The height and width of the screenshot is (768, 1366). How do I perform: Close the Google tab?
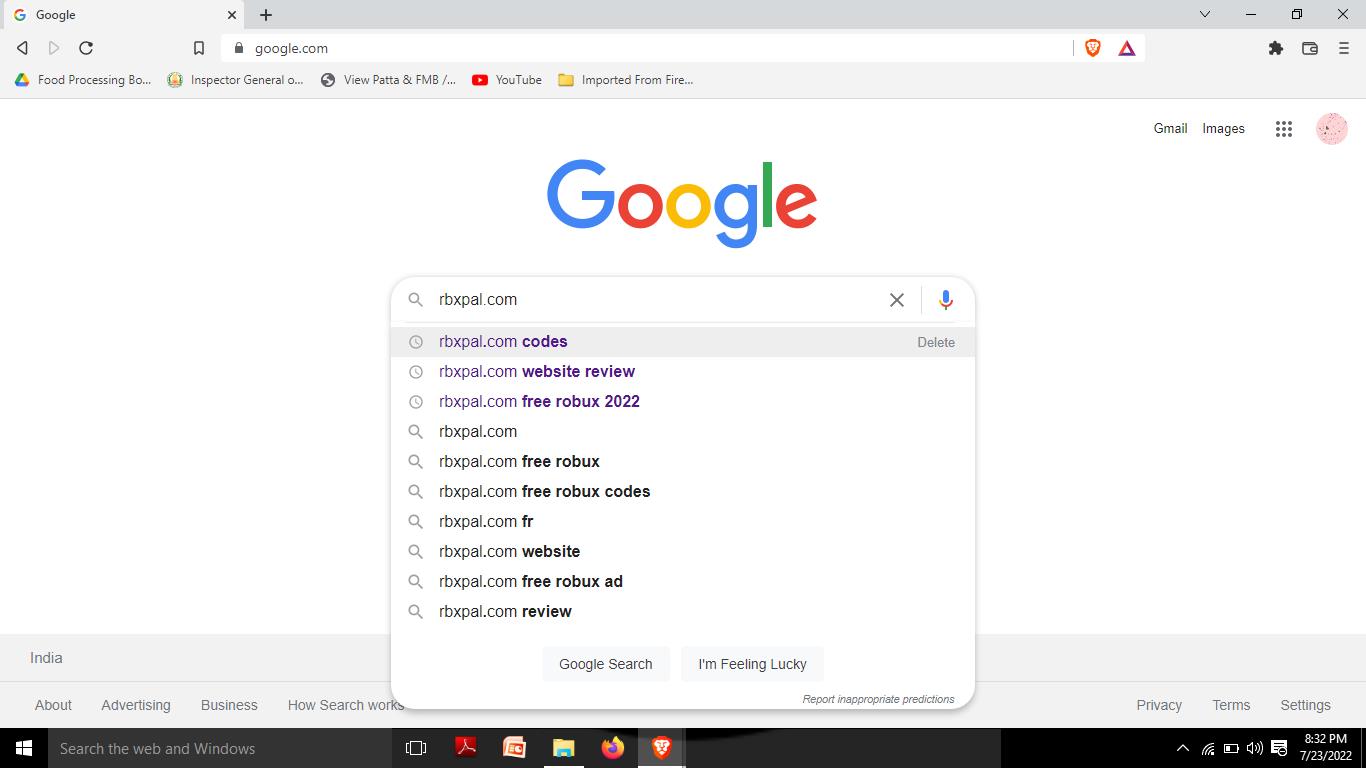coord(232,15)
